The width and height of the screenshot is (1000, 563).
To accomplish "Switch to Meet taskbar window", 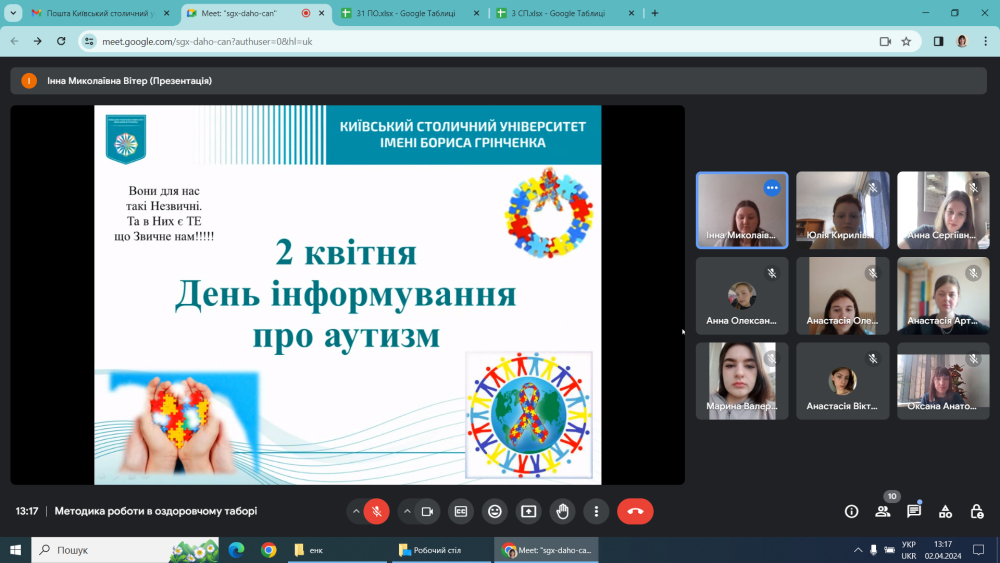I will 547,550.
